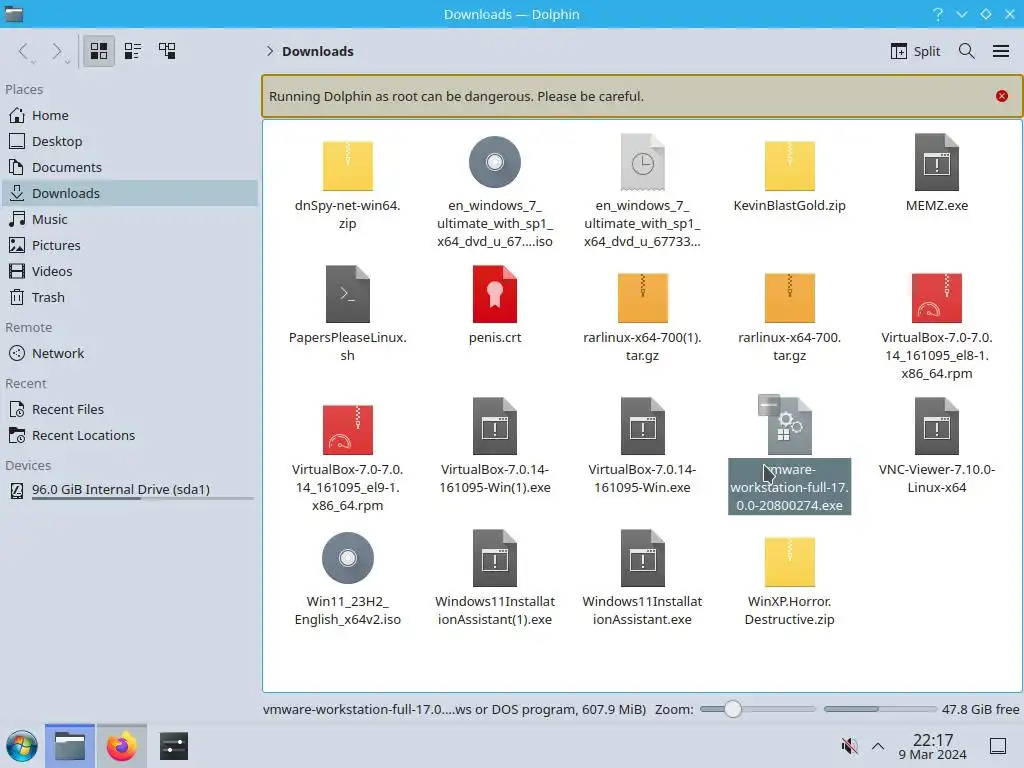The image size is (1024, 768).
Task: Click the vmware-workstation status bar text
Action: click(455, 709)
